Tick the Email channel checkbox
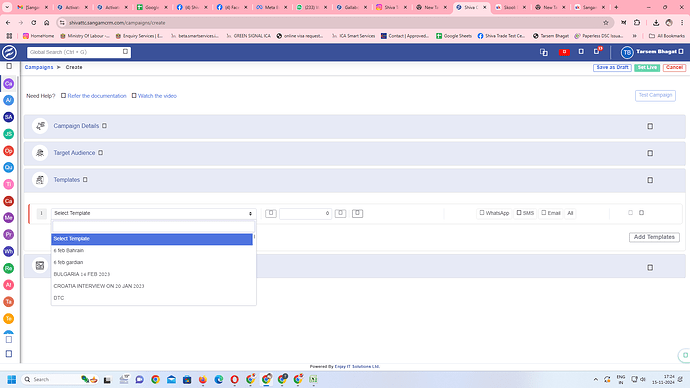Screen dimensions: 690x388 click(543, 213)
